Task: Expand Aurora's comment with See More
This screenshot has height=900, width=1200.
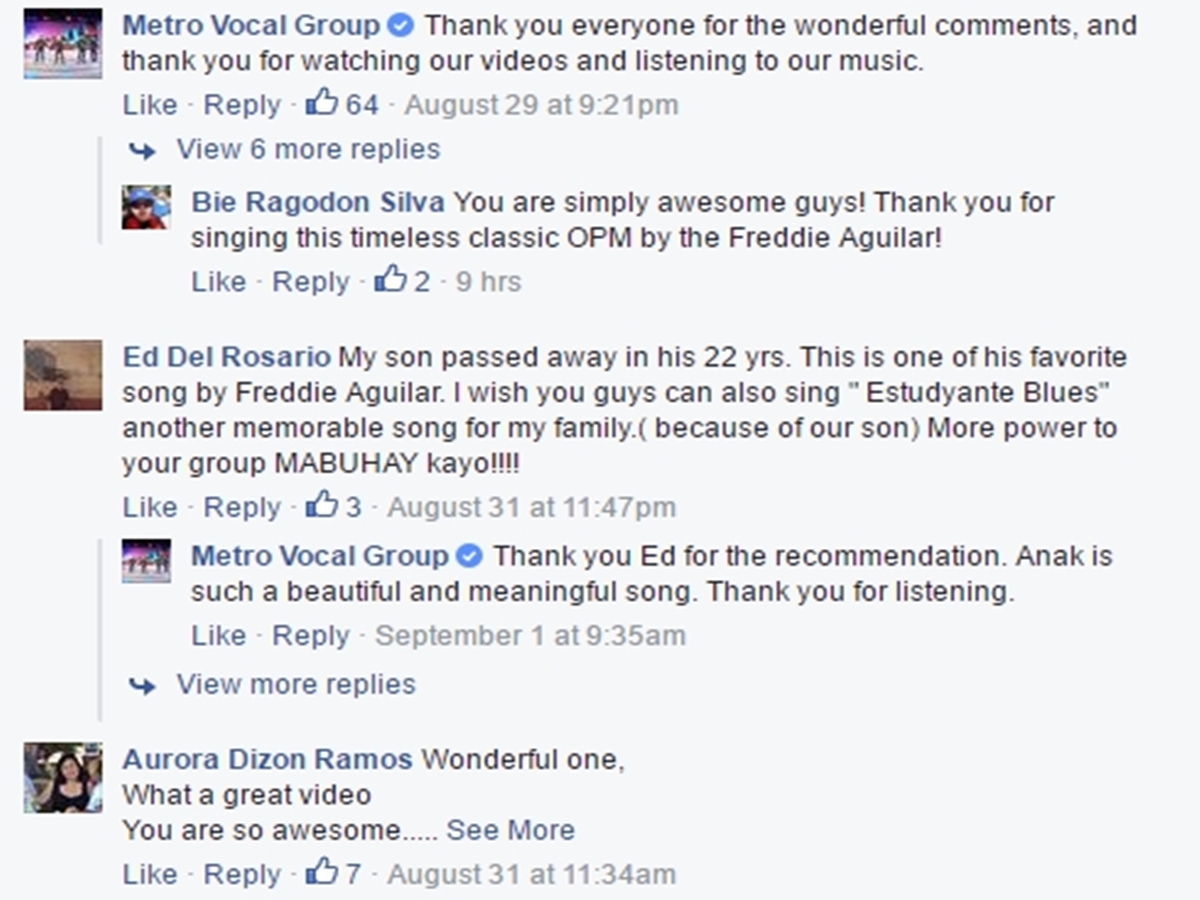Action: point(510,830)
